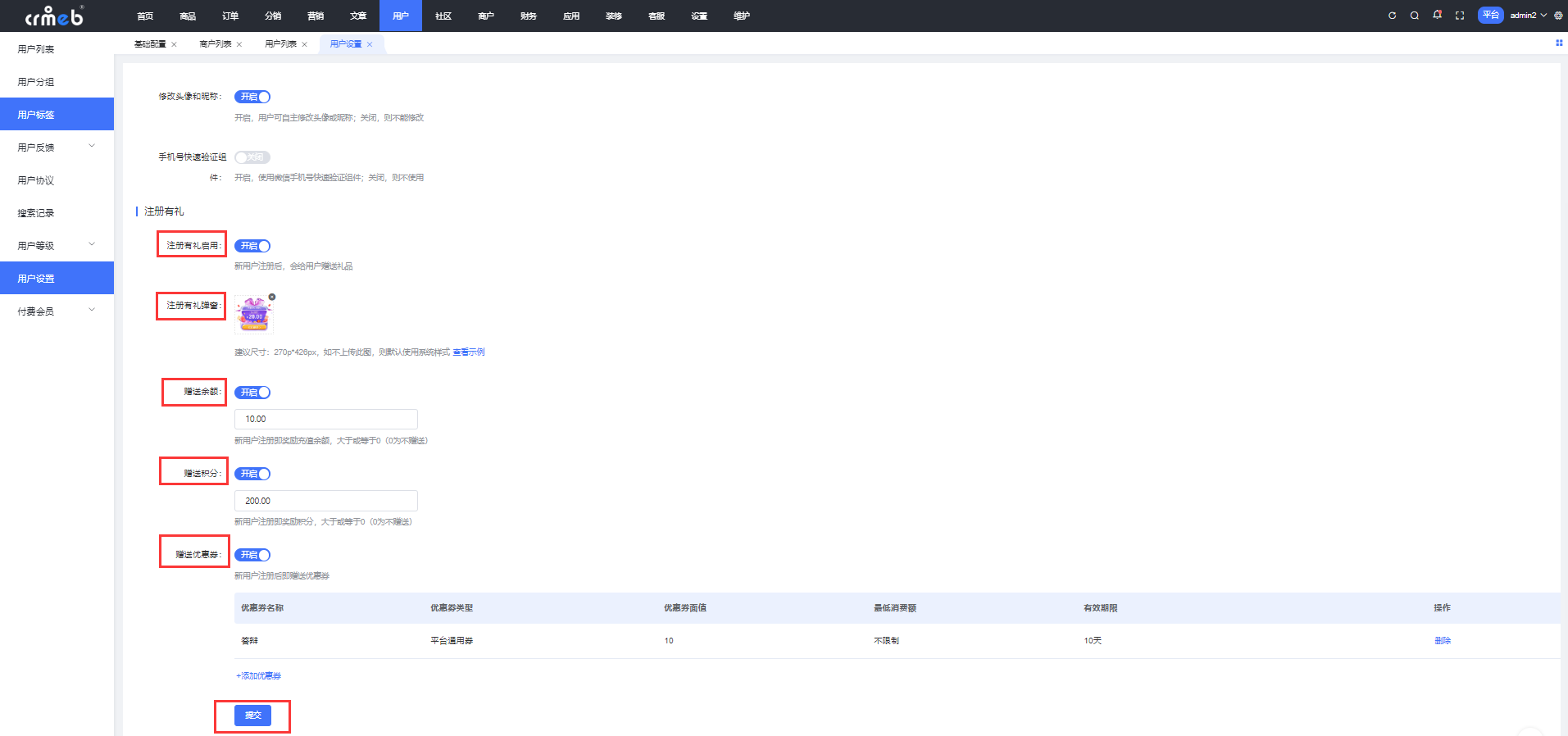
Task: Open the 营销 top menu
Action: [316, 16]
